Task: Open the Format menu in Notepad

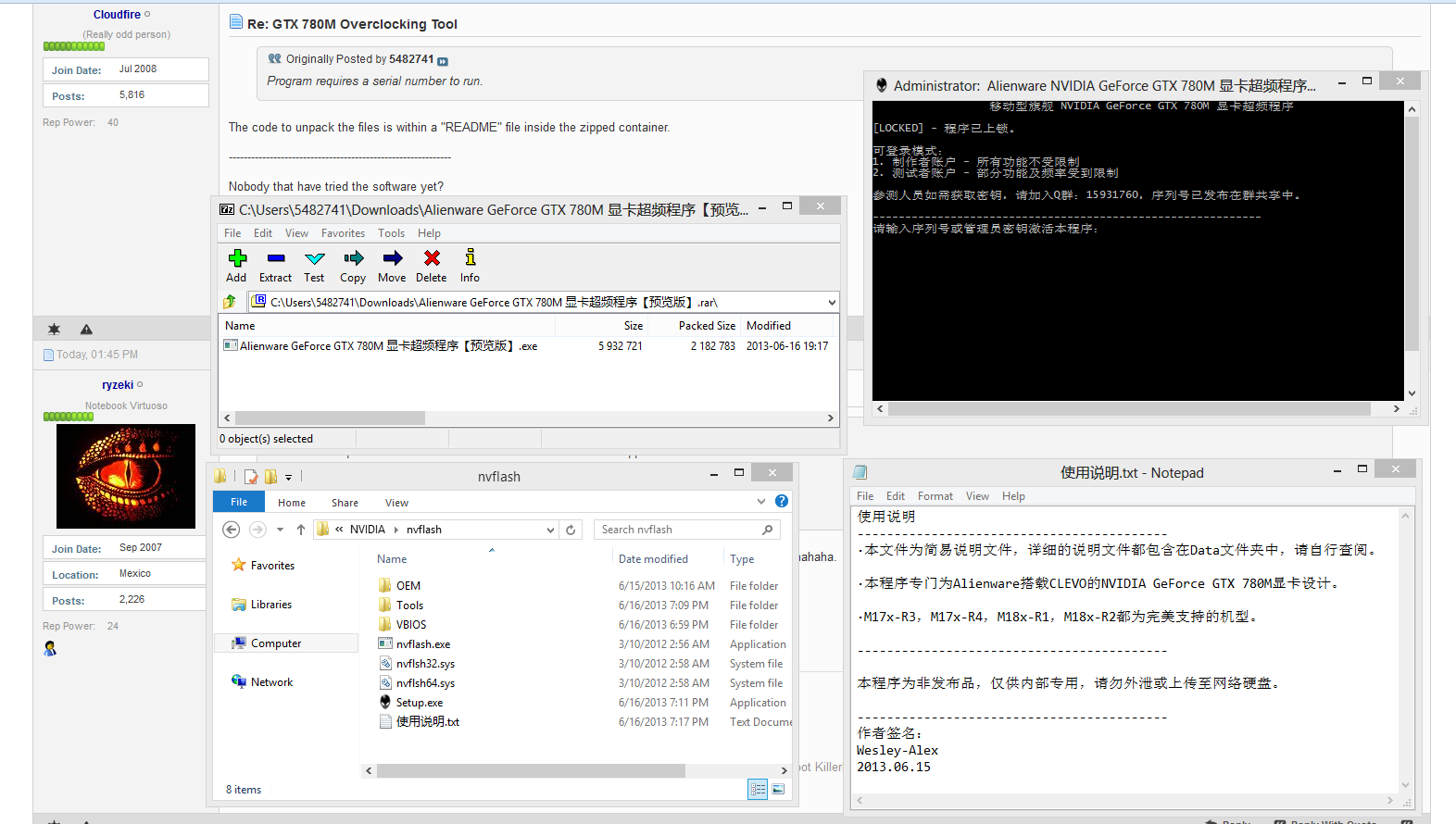Action: coord(935,496)
